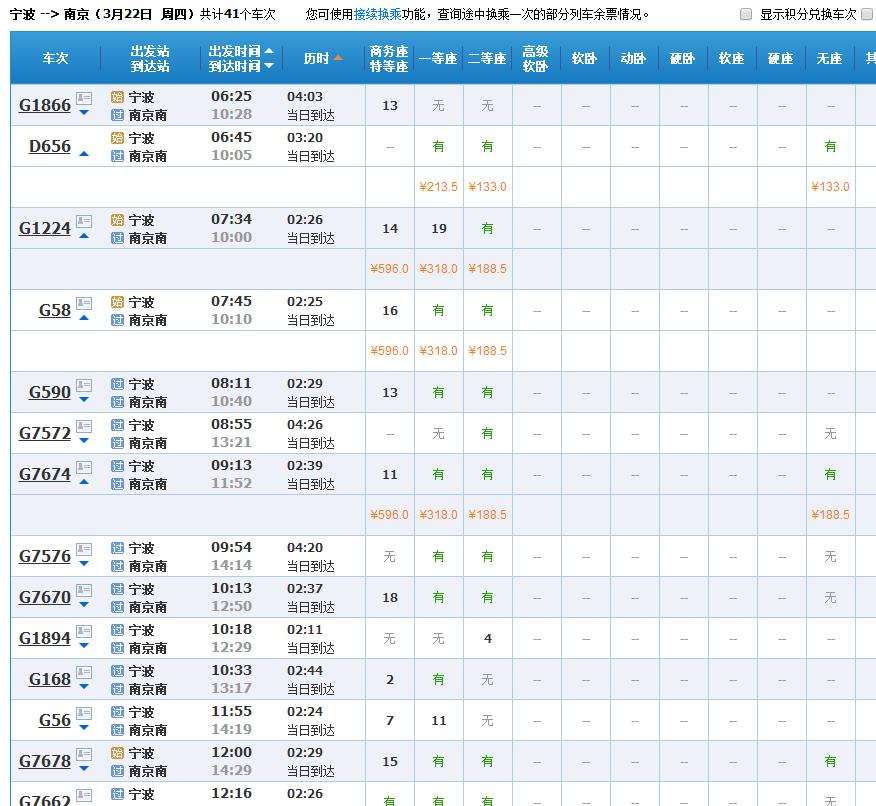Viewport: 876px width, 806px height.
Task: Open the ID card icon next to G7670
Action: point(84,590)
